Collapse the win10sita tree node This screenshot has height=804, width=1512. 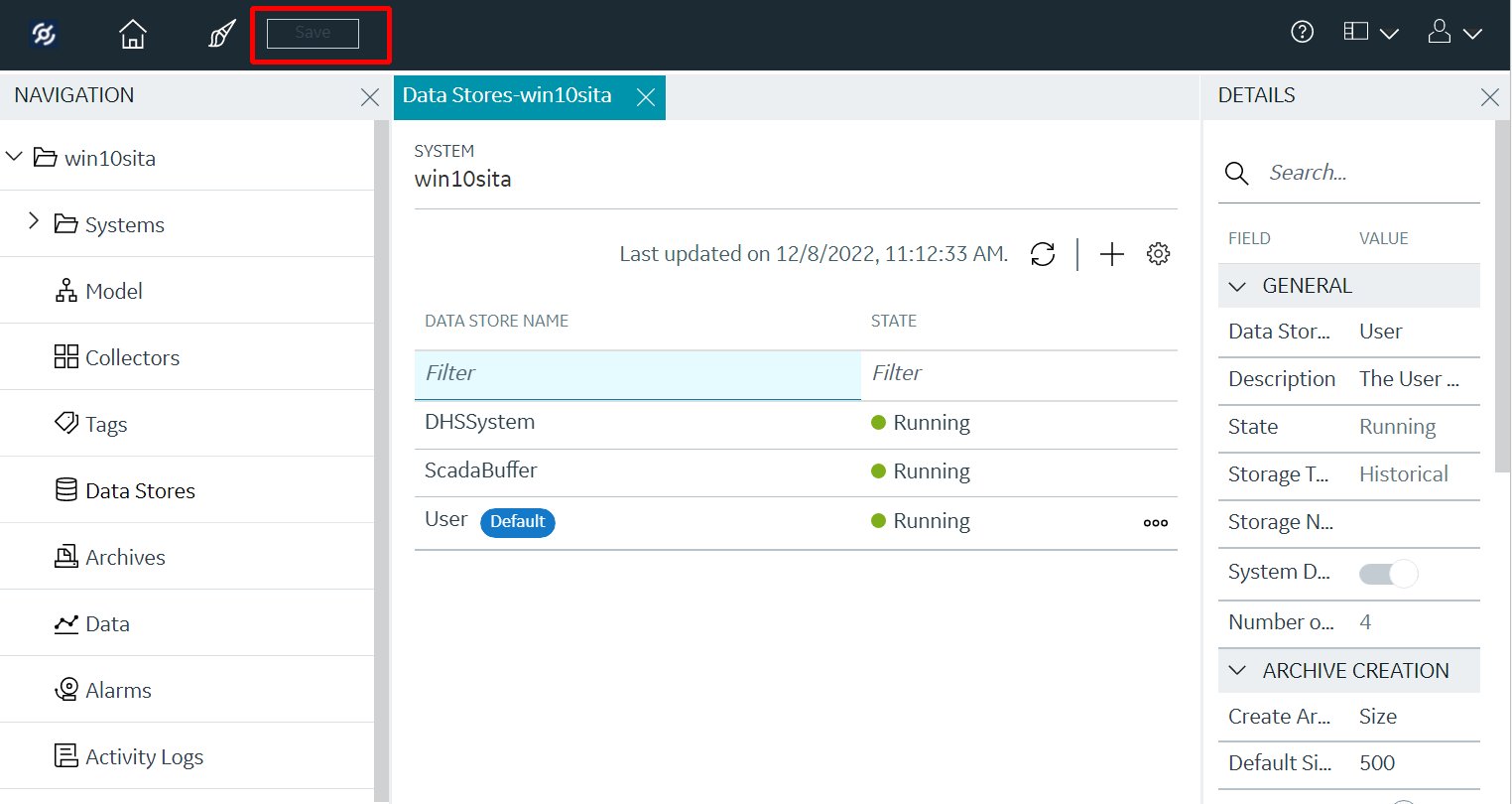coord(14,157)
